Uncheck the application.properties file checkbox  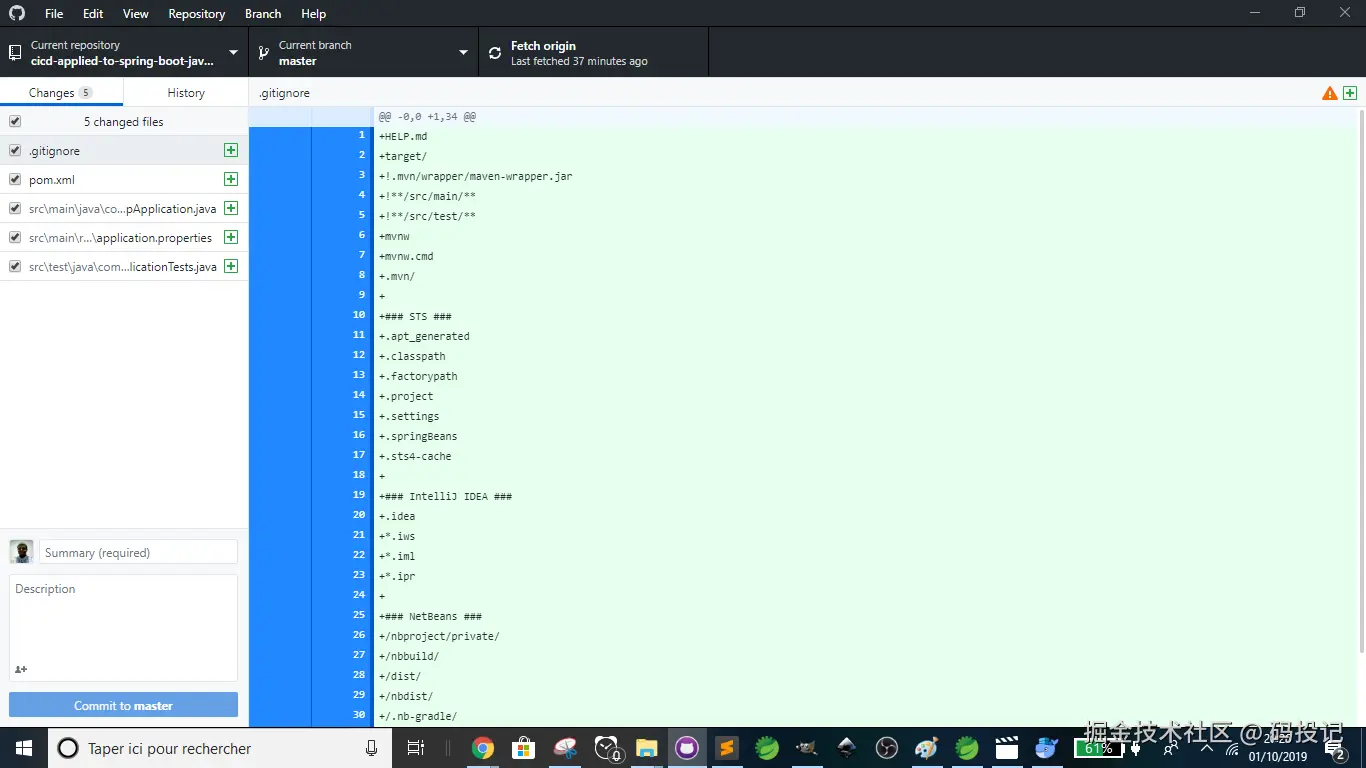pos(15,237)
